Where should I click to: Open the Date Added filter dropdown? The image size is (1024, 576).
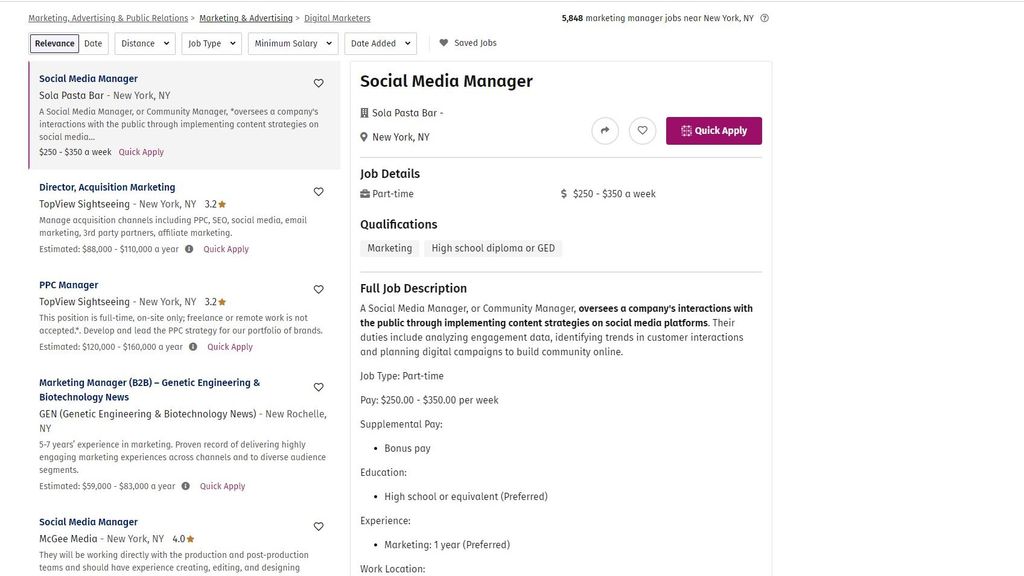pyautogui.click(x=380, y=43)
